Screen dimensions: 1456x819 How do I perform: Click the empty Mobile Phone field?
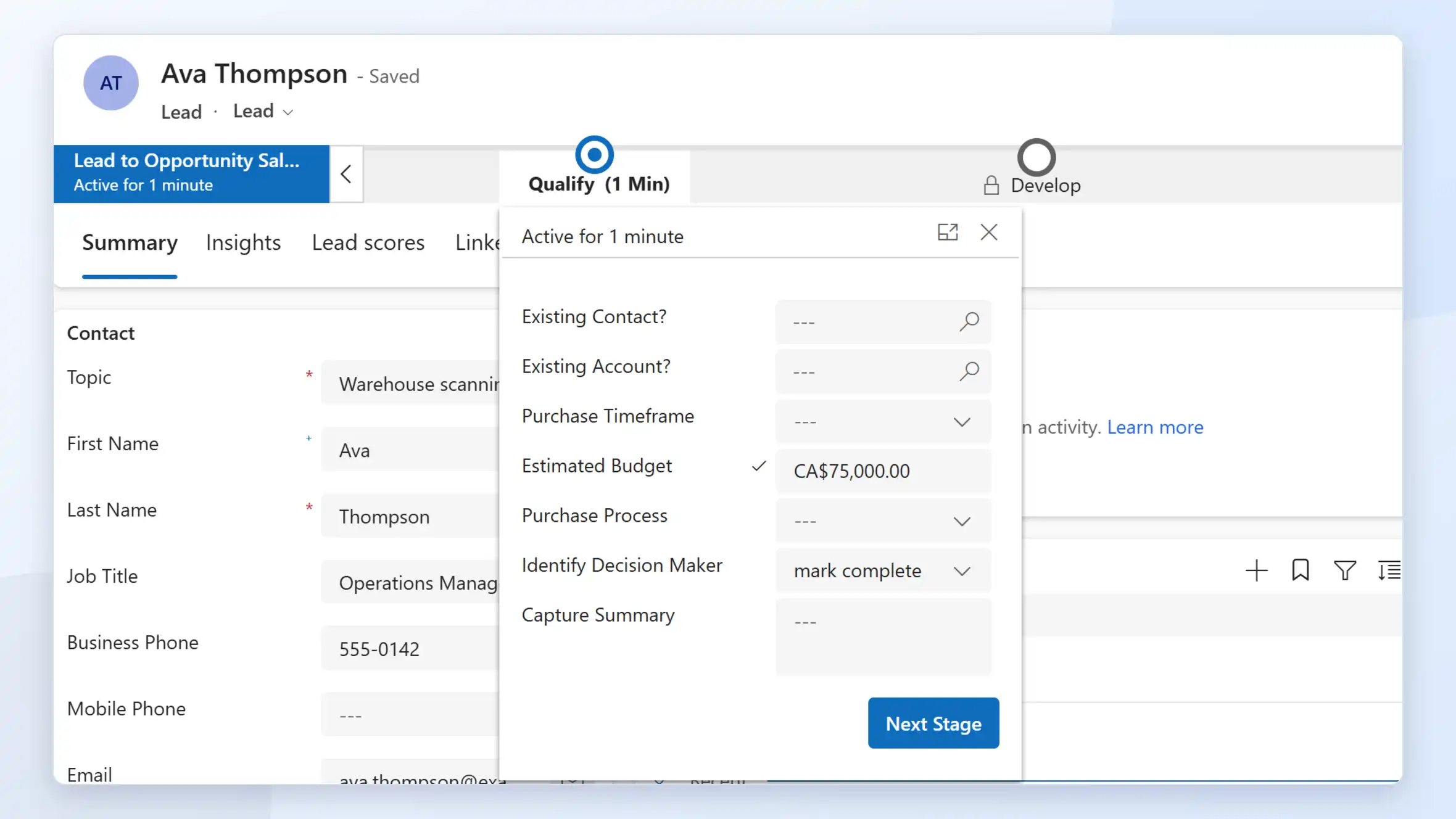[410, 715]
